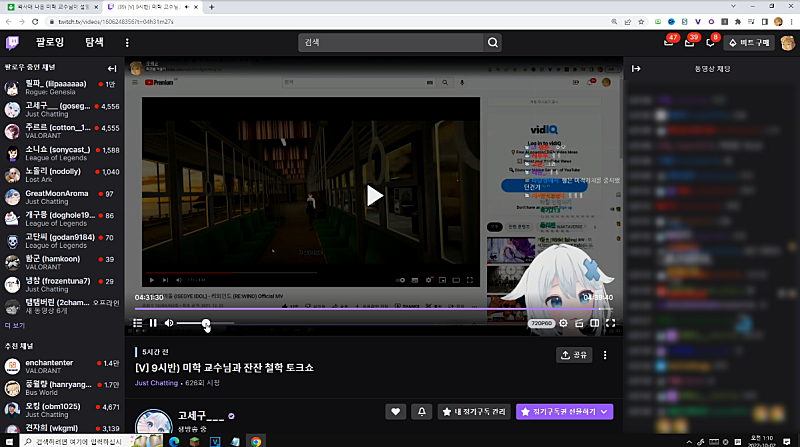Open the Browse (탐색) tab
The width and height of the screenshot is (800, 447).
[x=94, y=42]
